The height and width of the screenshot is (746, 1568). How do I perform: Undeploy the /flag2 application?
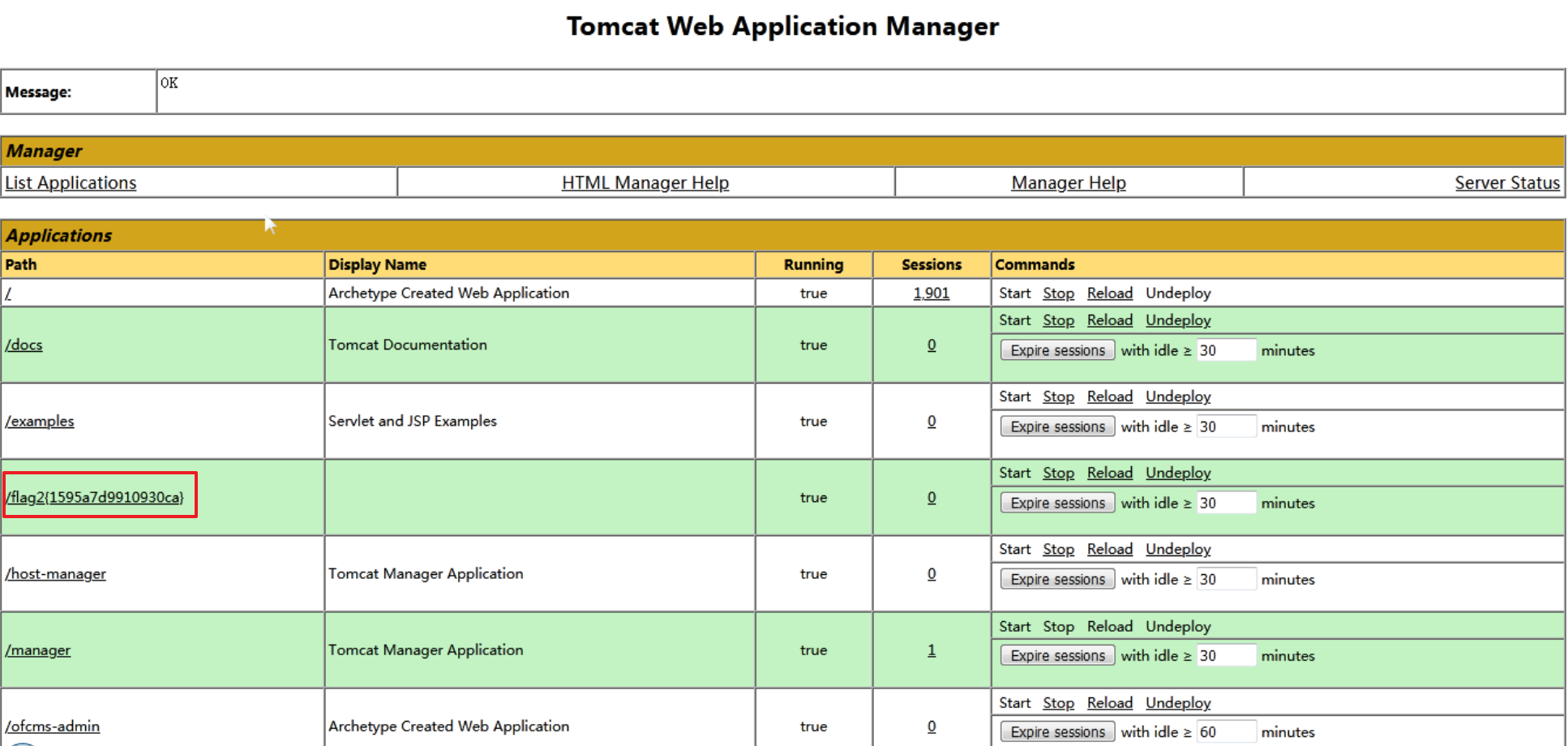pos(1178,473)
